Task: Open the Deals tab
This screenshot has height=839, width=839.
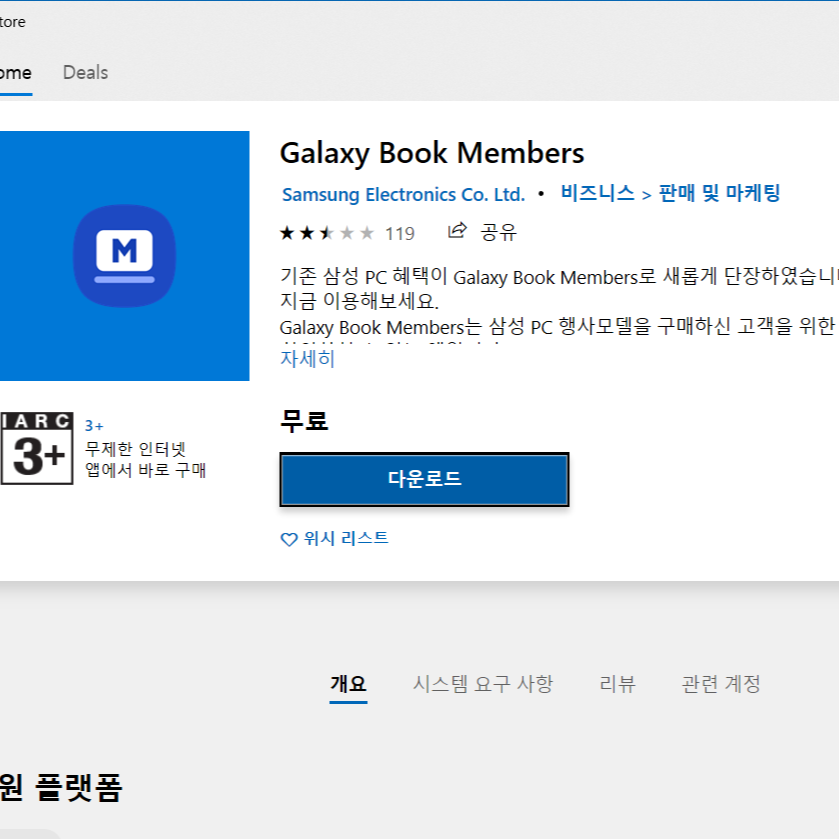Action: click(x=86, y=72)
